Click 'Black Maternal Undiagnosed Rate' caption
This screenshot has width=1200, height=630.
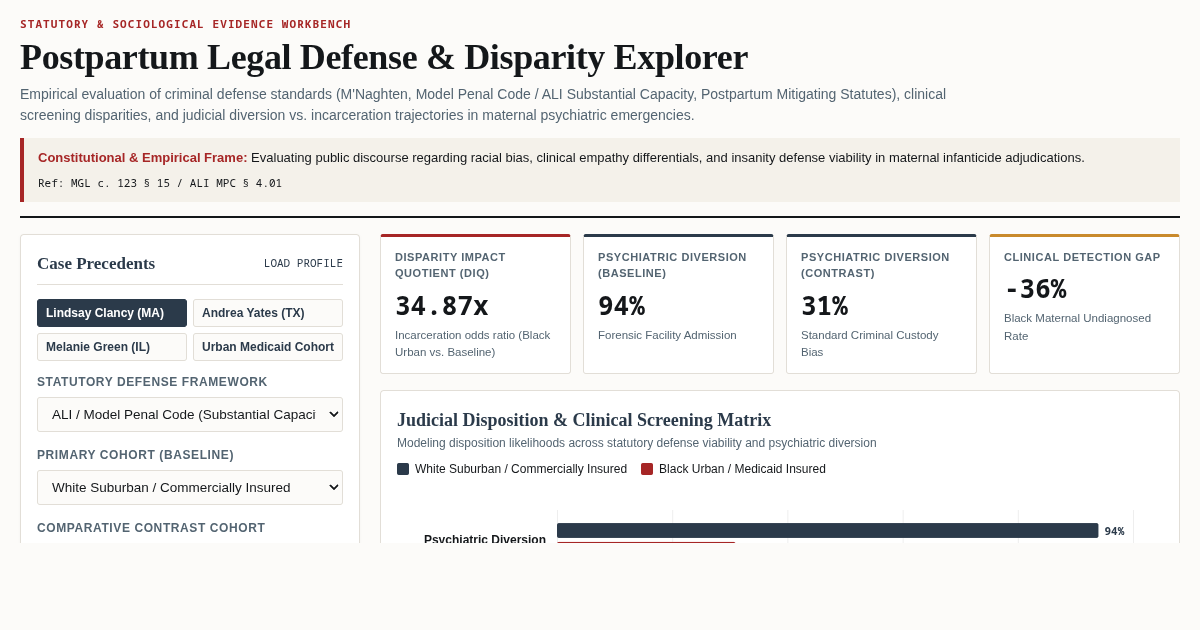1077,327
